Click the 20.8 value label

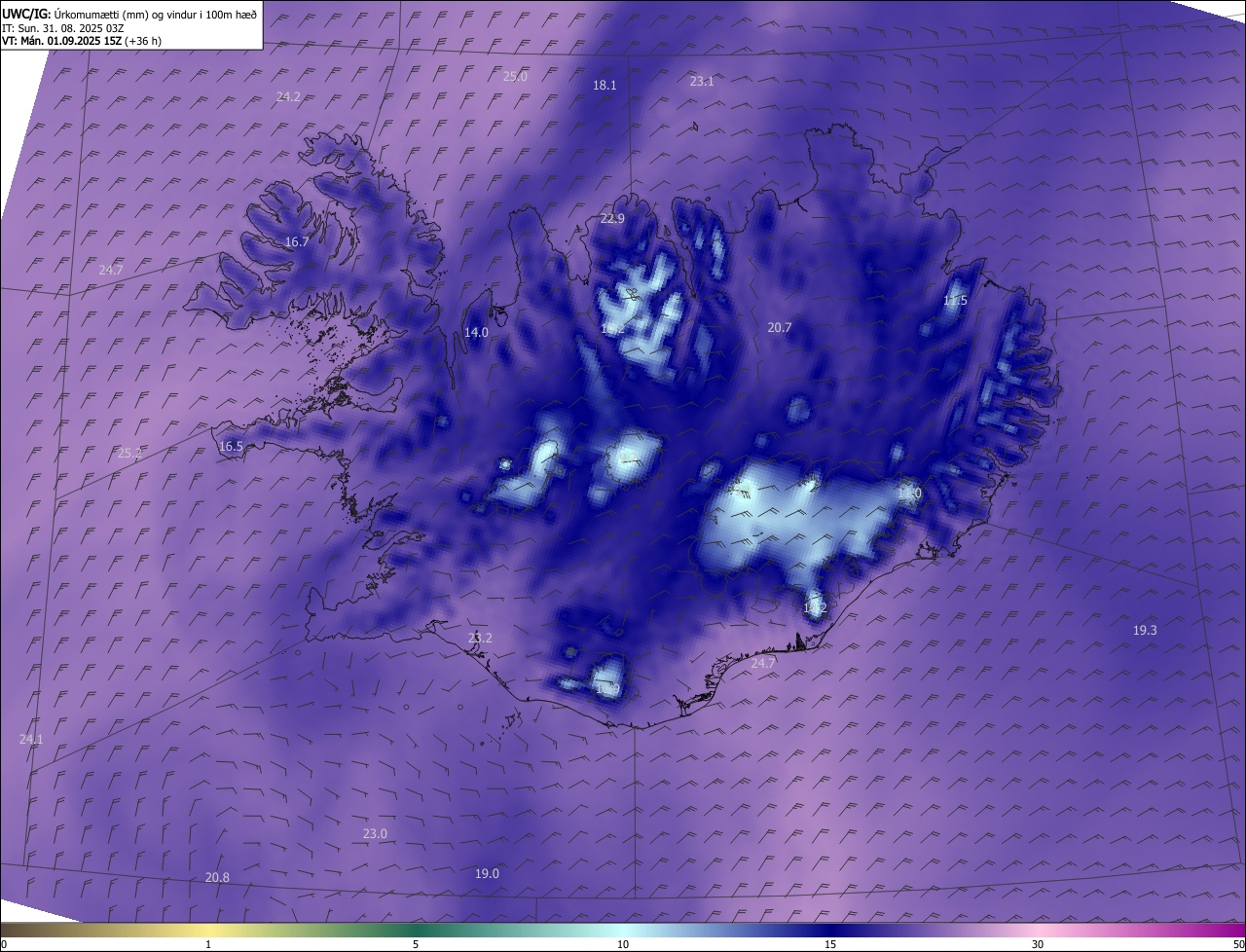pos(217,877)
